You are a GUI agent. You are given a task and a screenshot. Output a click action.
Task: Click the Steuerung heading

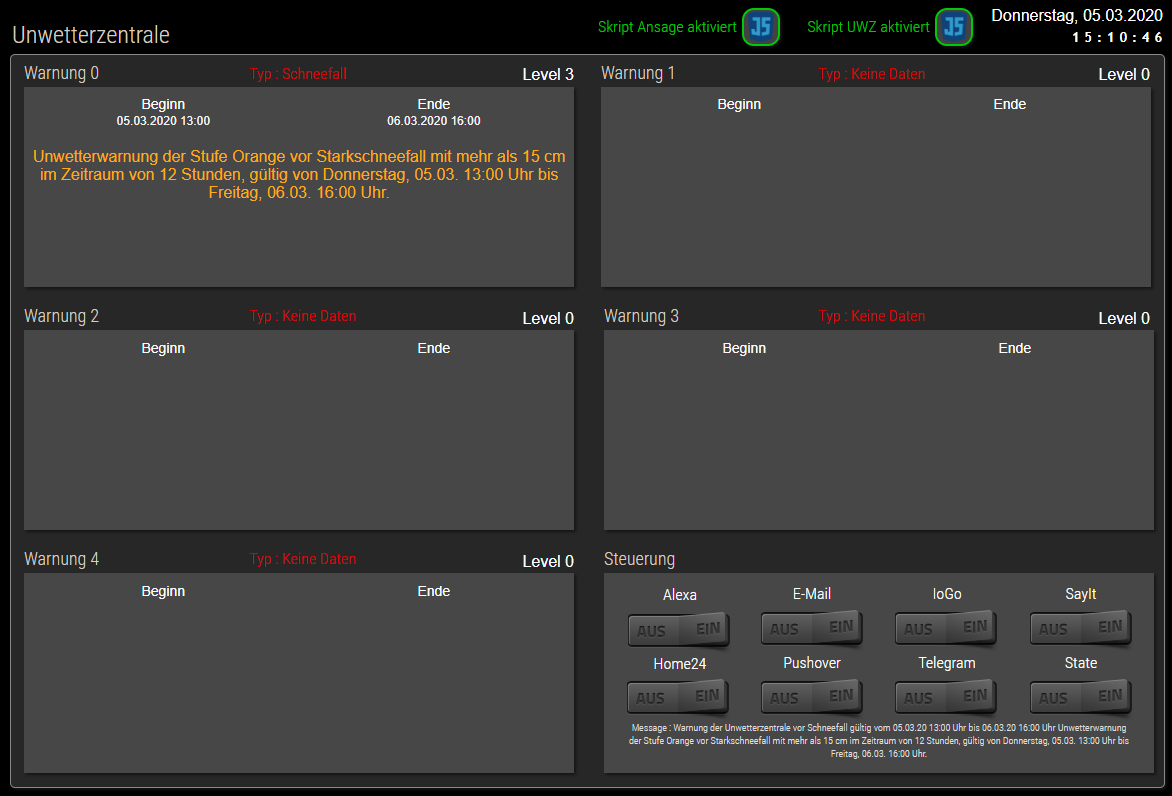tap(639, 559)
